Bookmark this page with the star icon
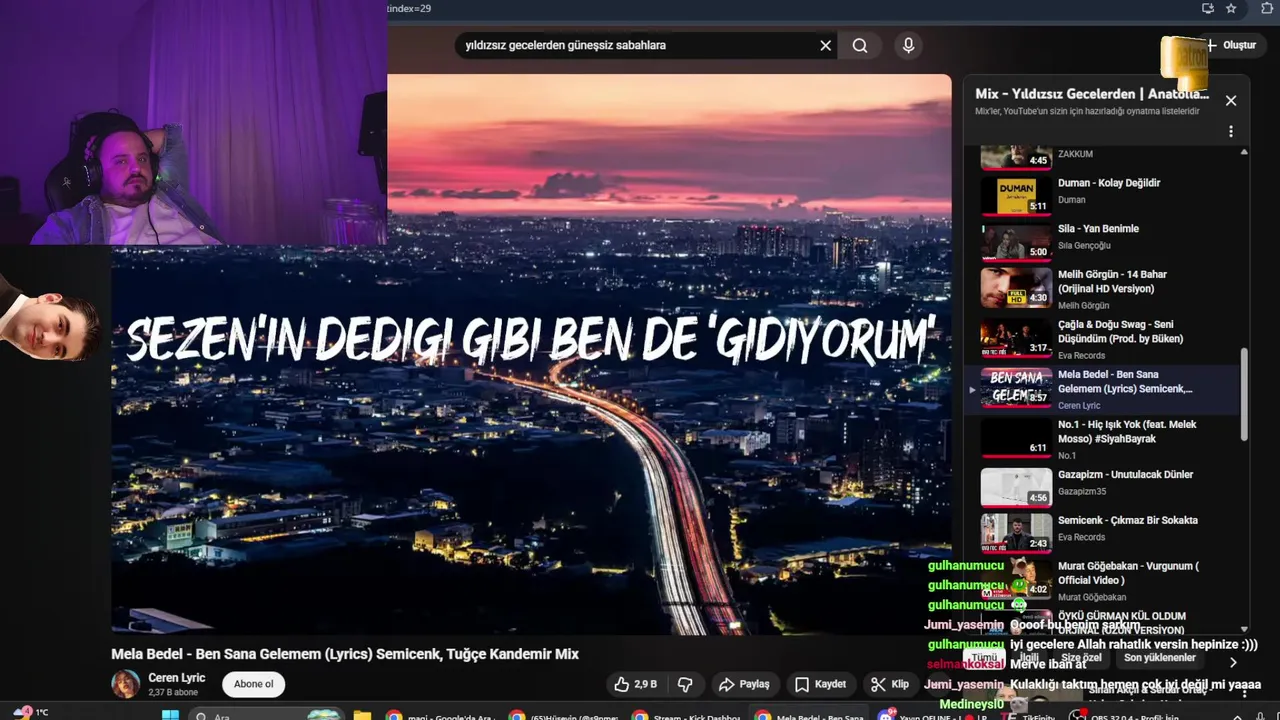This screenshot has height=720, width=1280. tap(1231, 8)
